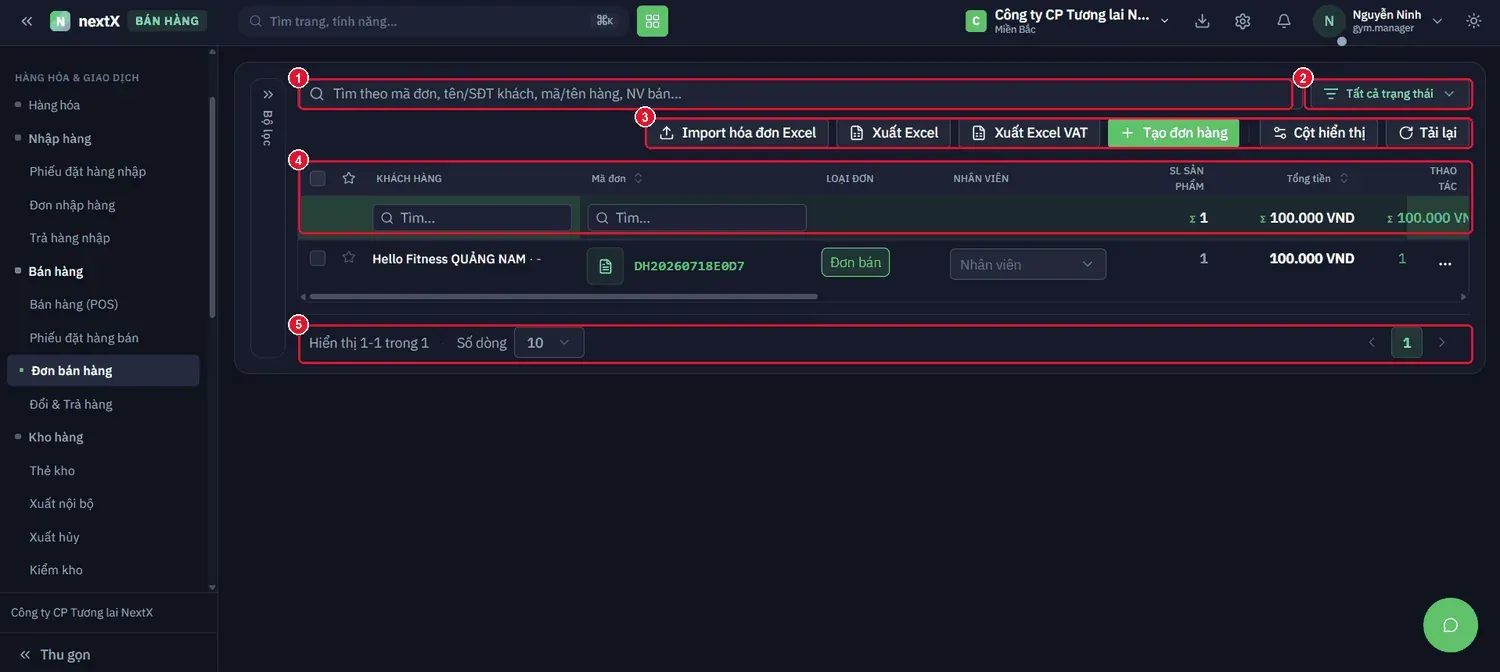Switch theme with the sun icon
The width and height of the screenshot is (1500, 672).
(1473, 21)
